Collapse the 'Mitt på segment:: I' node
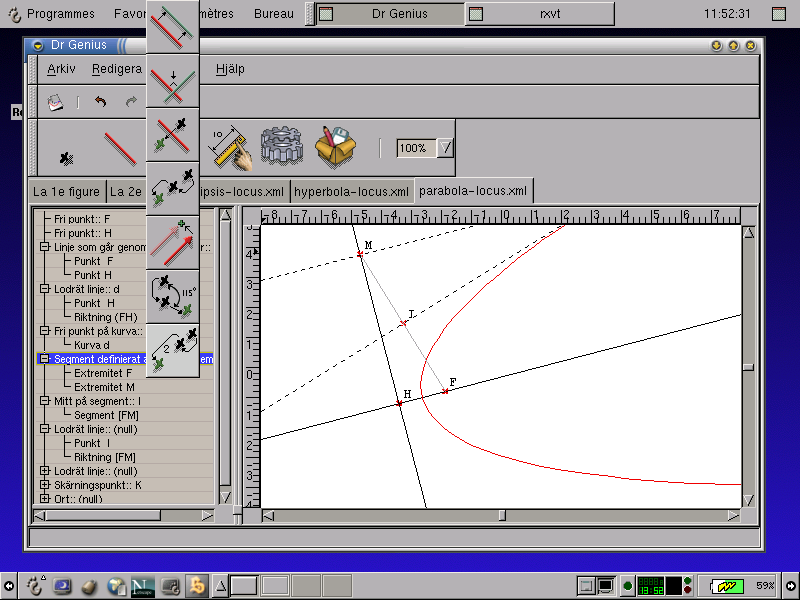 click(44, 401)
